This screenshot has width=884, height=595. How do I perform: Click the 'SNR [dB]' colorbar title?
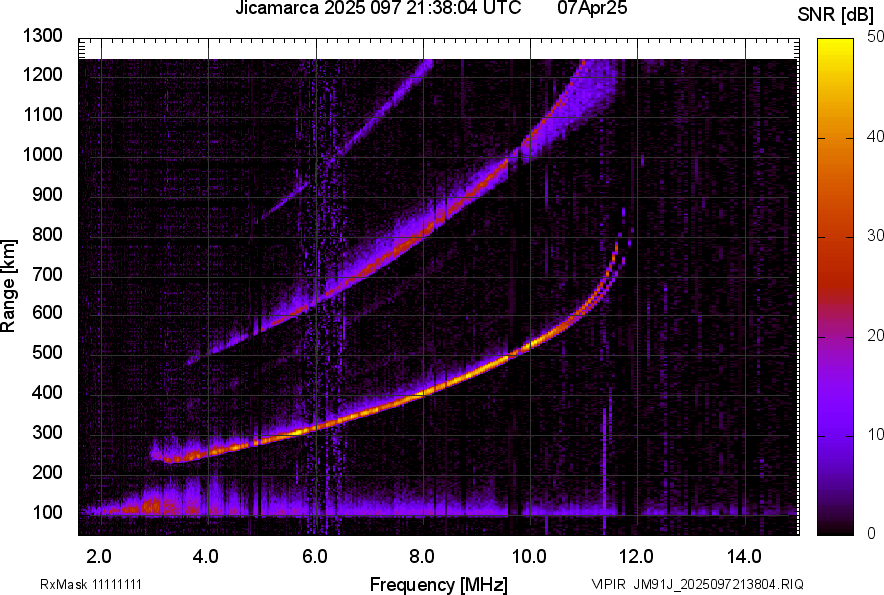836,15
